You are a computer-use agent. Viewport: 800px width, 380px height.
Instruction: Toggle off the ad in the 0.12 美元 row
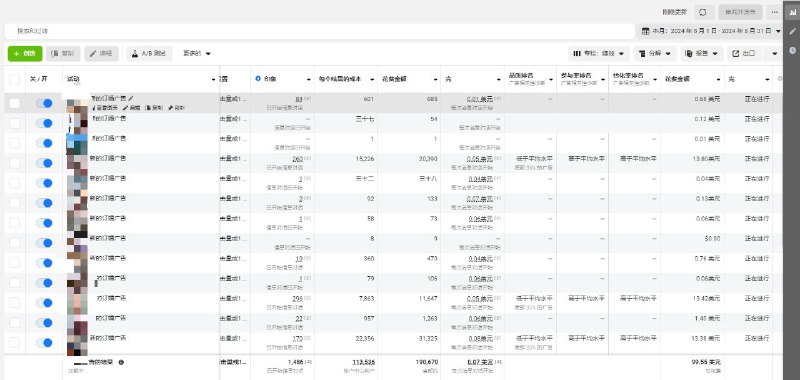(x=44, y=123)
